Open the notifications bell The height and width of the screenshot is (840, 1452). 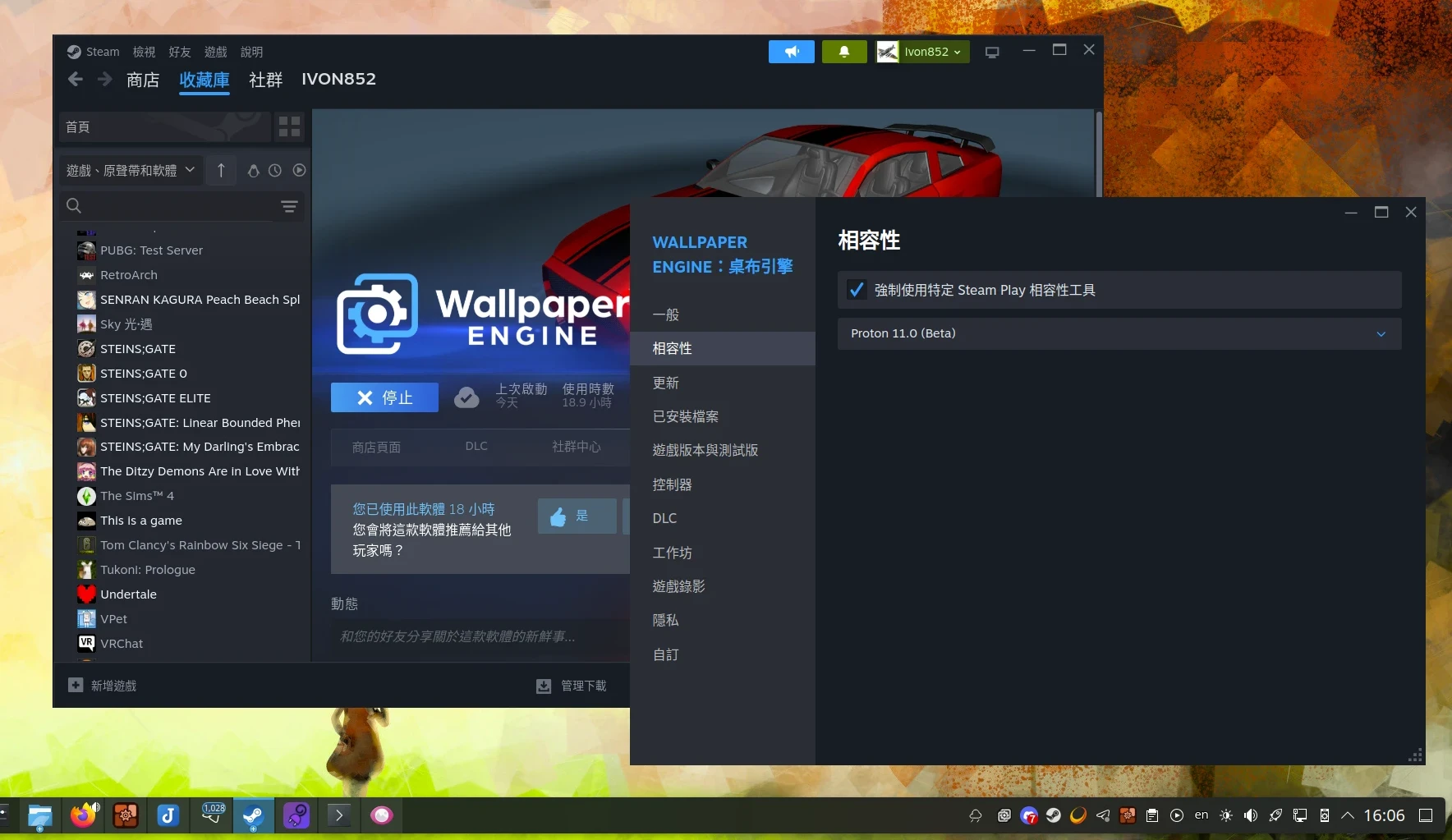point(844,52)
